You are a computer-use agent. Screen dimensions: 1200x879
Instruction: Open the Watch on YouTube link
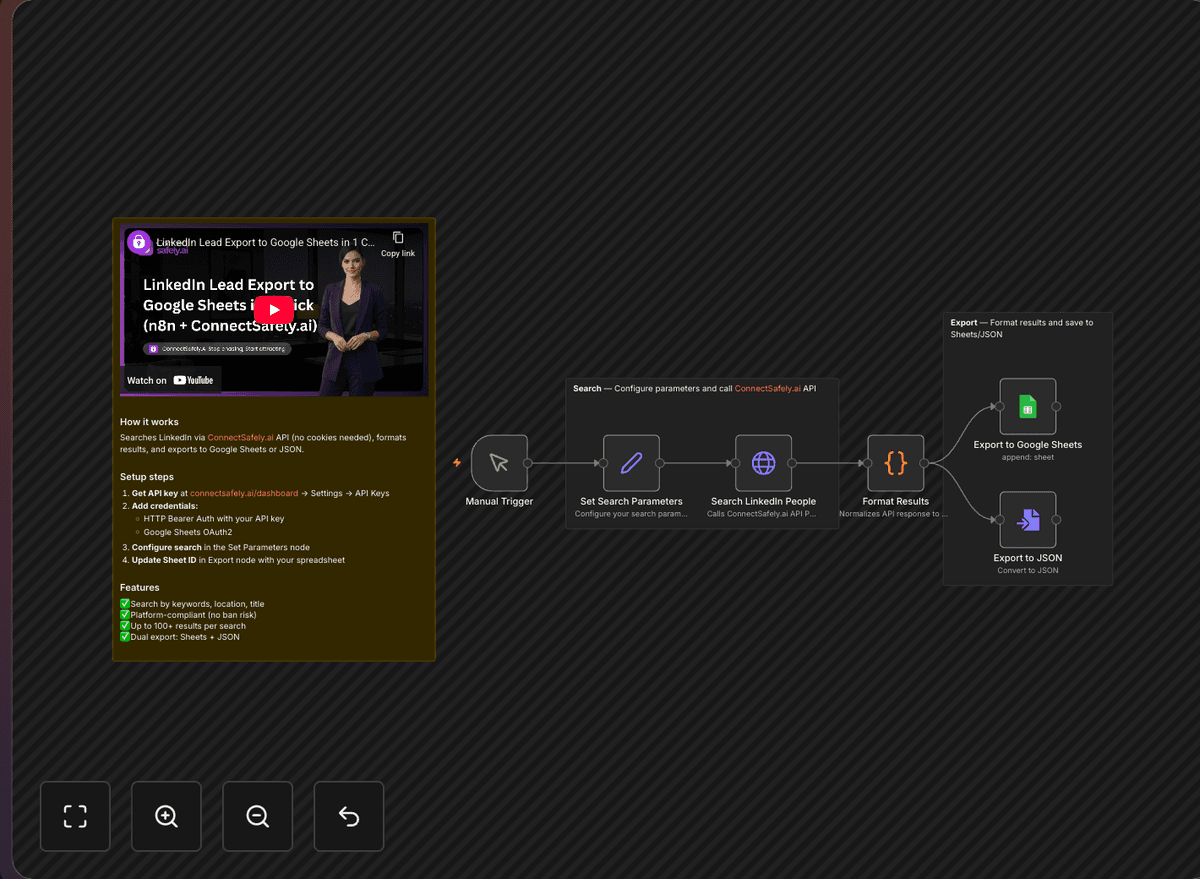click(x=170, y=379)
